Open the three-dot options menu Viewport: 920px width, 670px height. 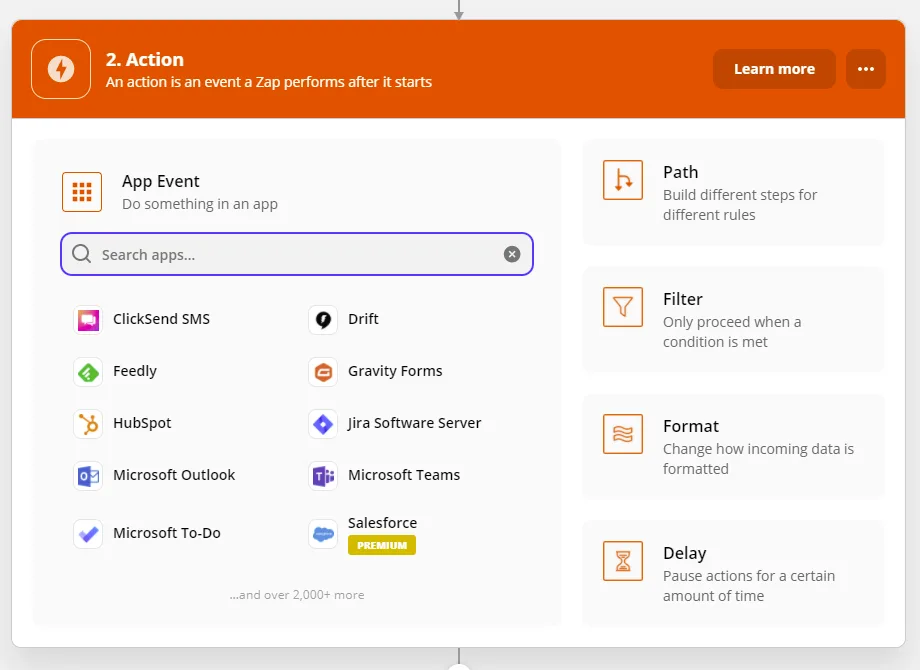click(x=866, y=69)
